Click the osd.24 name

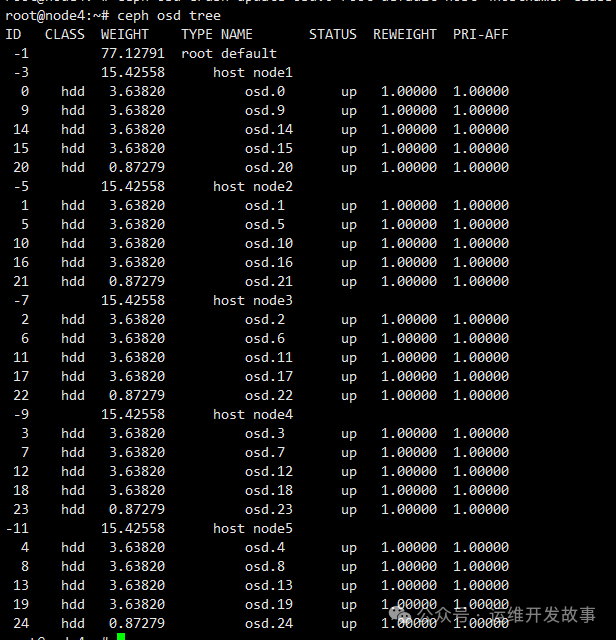tap(269, 623)
